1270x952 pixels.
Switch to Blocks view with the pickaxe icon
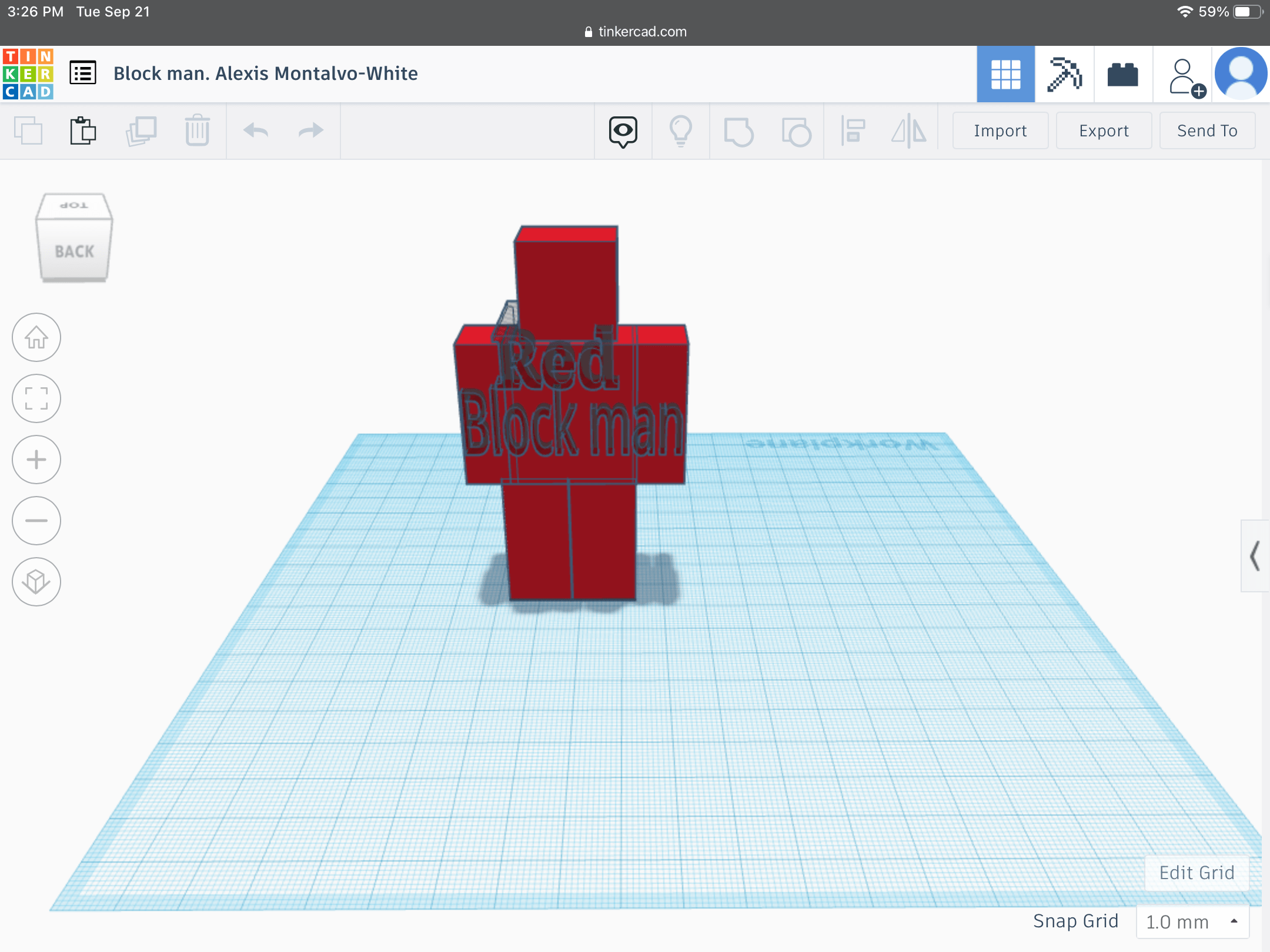(1064, 74)
